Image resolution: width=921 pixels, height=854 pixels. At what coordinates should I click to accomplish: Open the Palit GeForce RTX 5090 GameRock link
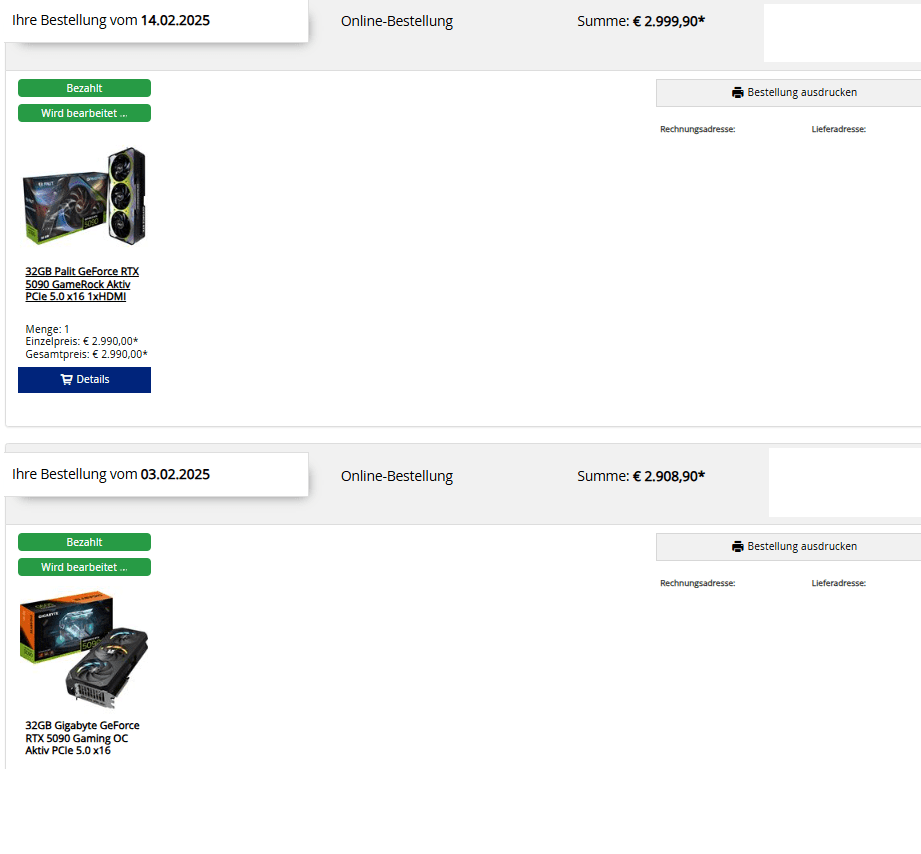(82, 284)
